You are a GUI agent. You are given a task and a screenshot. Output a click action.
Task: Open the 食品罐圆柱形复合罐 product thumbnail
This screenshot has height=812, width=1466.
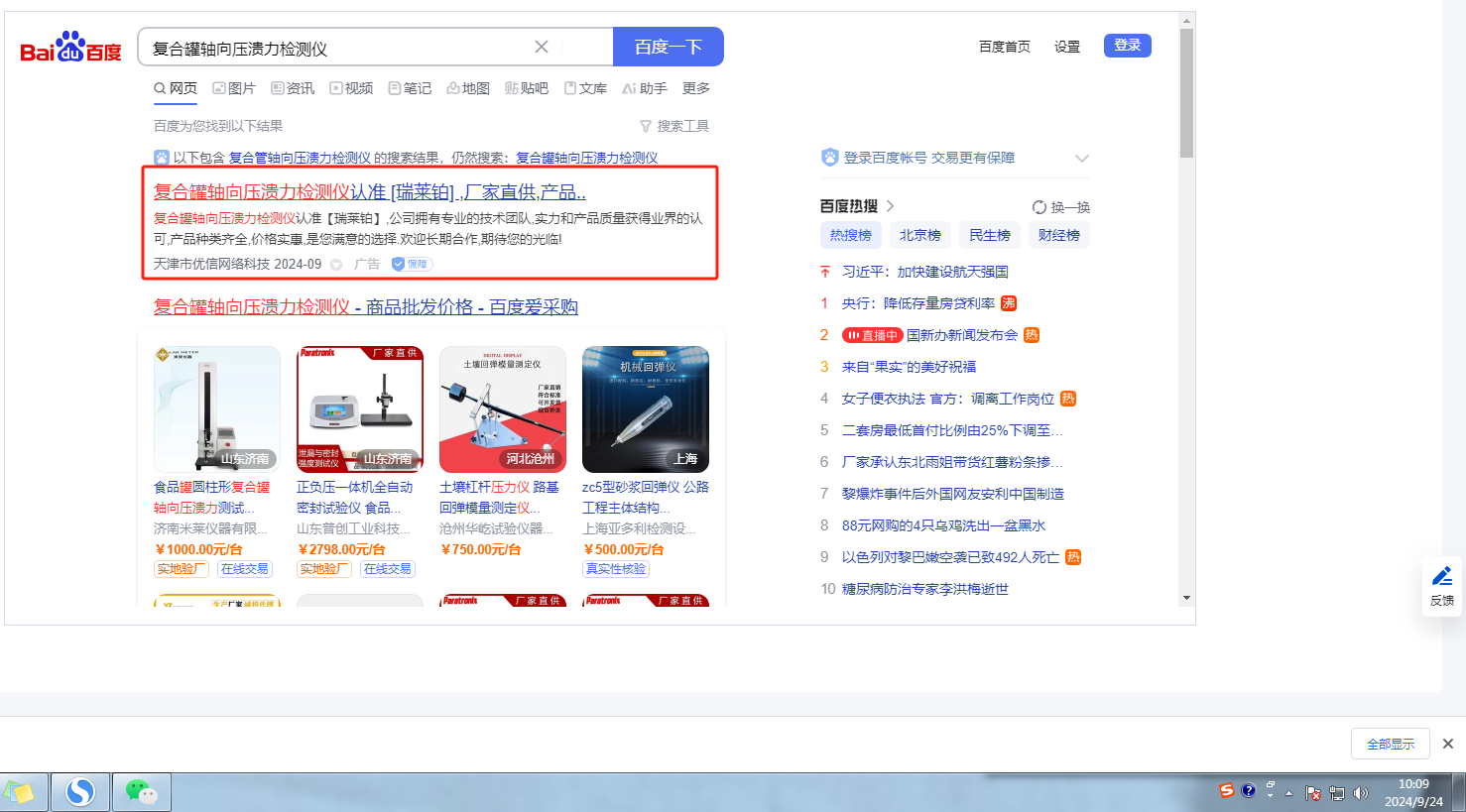pos(217,409)
